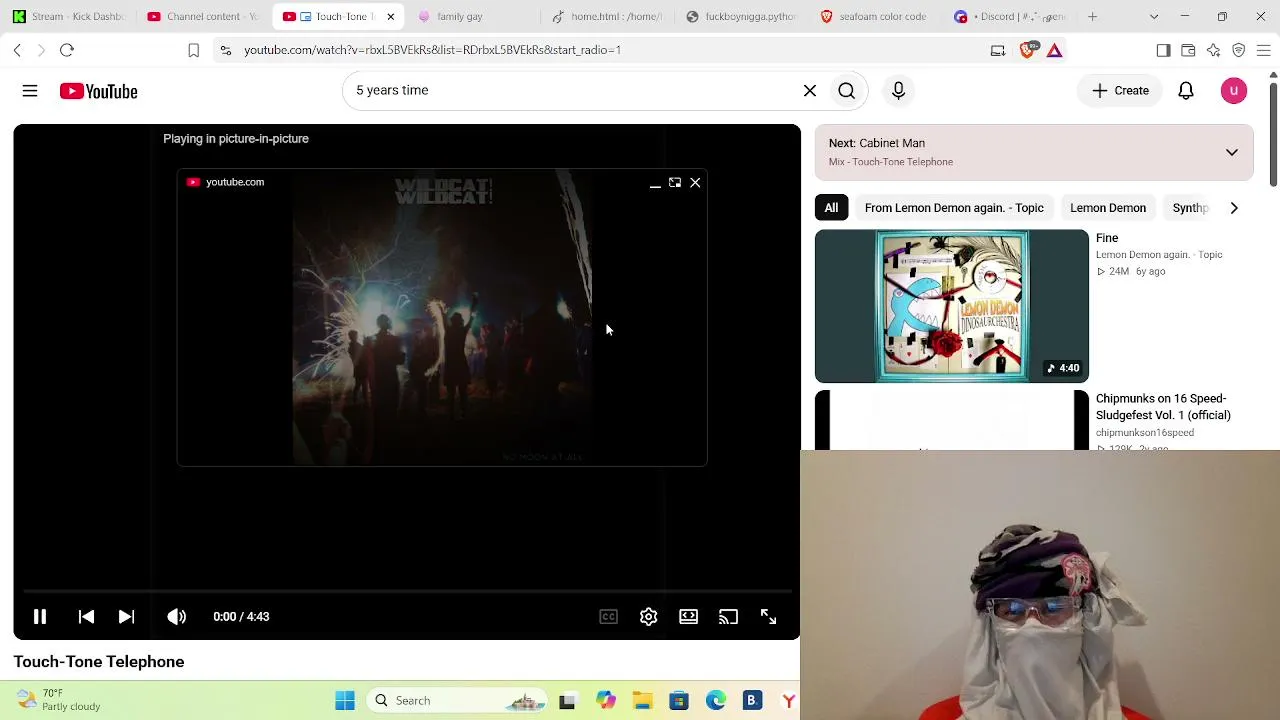1280x720 pixels.
Task: Open 'Chipmunks on 16 Speed-Sludgefest' video title
Action: click(1163, 407)
